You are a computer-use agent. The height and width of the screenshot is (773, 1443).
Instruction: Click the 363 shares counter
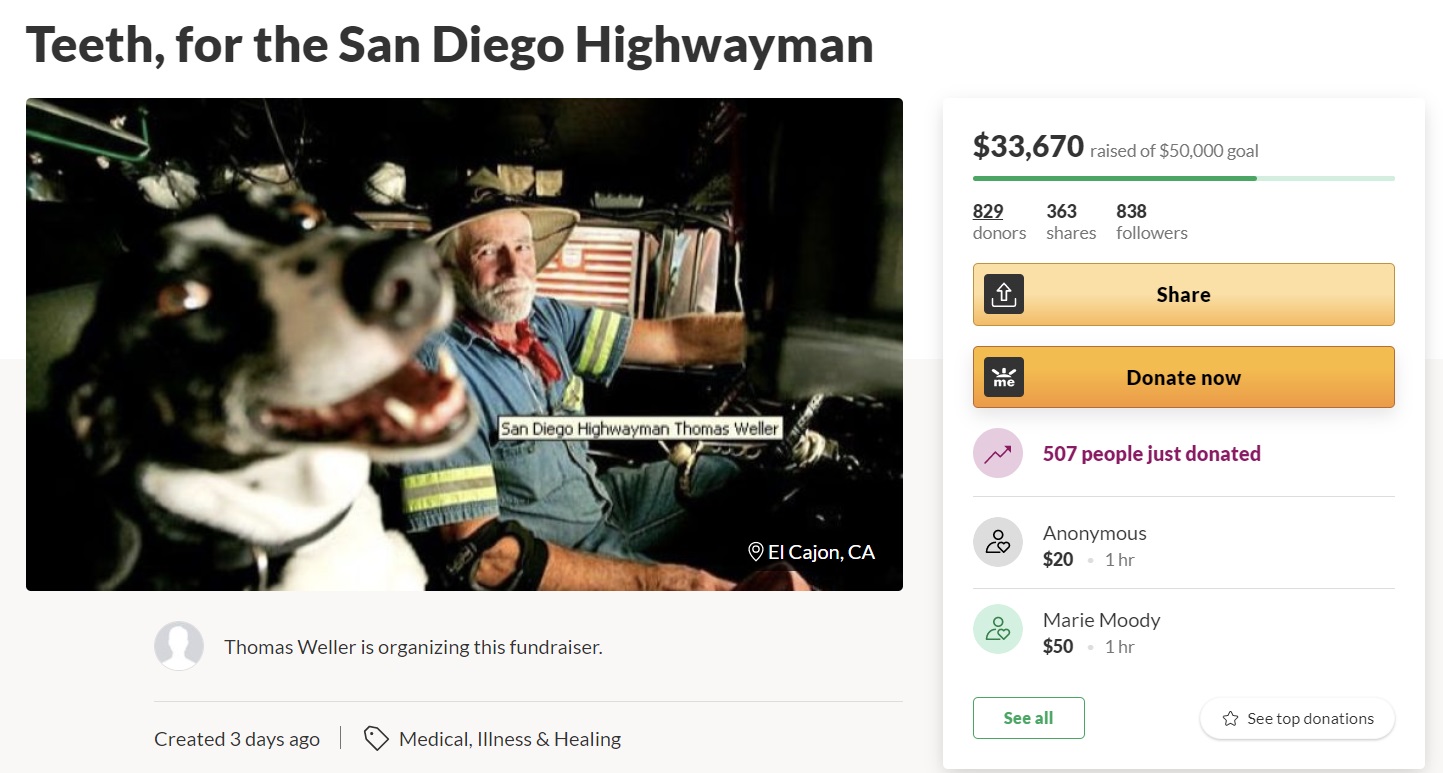click(x=1070, y=221)
